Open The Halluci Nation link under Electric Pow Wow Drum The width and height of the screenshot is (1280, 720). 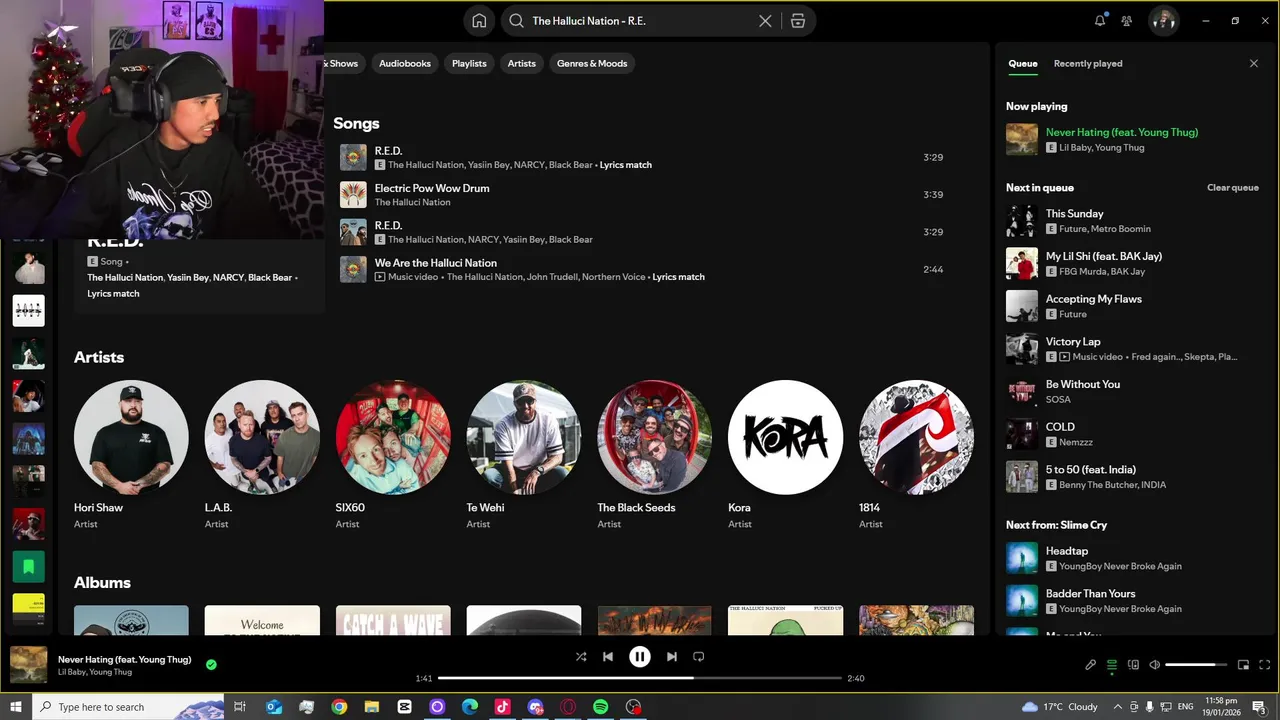click(412, 202)
